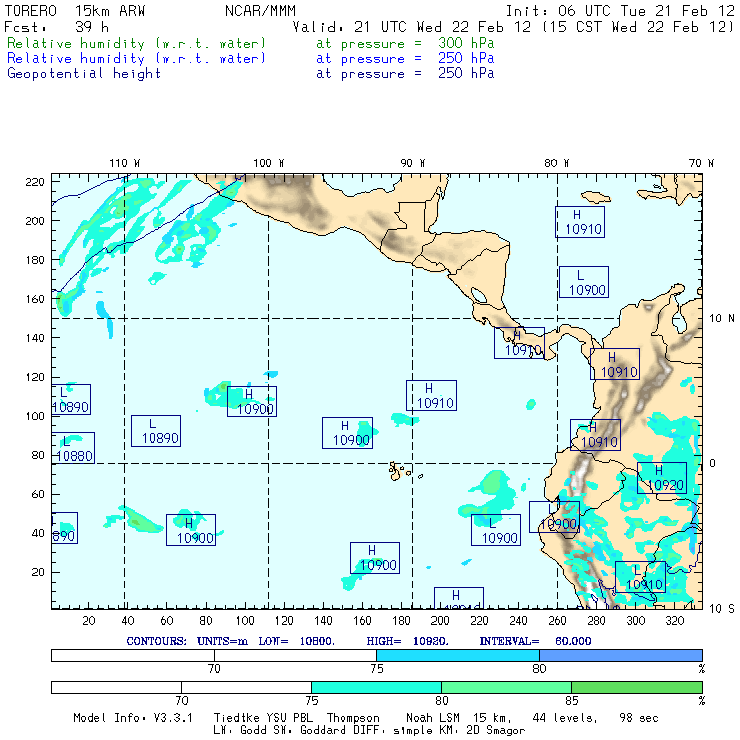Click the 'CONTOURS: UNITS=m' label
740x740 pixels.
pyautogui.click(x=187, y=641)
